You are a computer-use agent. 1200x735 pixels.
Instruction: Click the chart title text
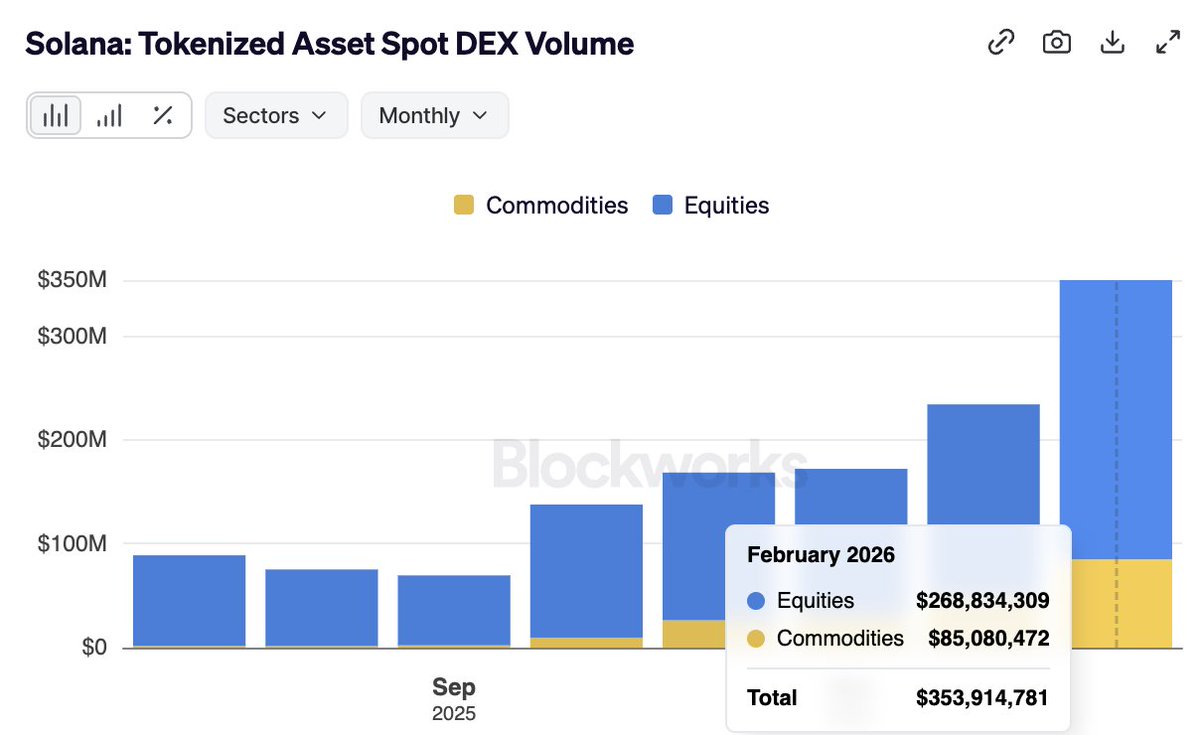point(329,44)
